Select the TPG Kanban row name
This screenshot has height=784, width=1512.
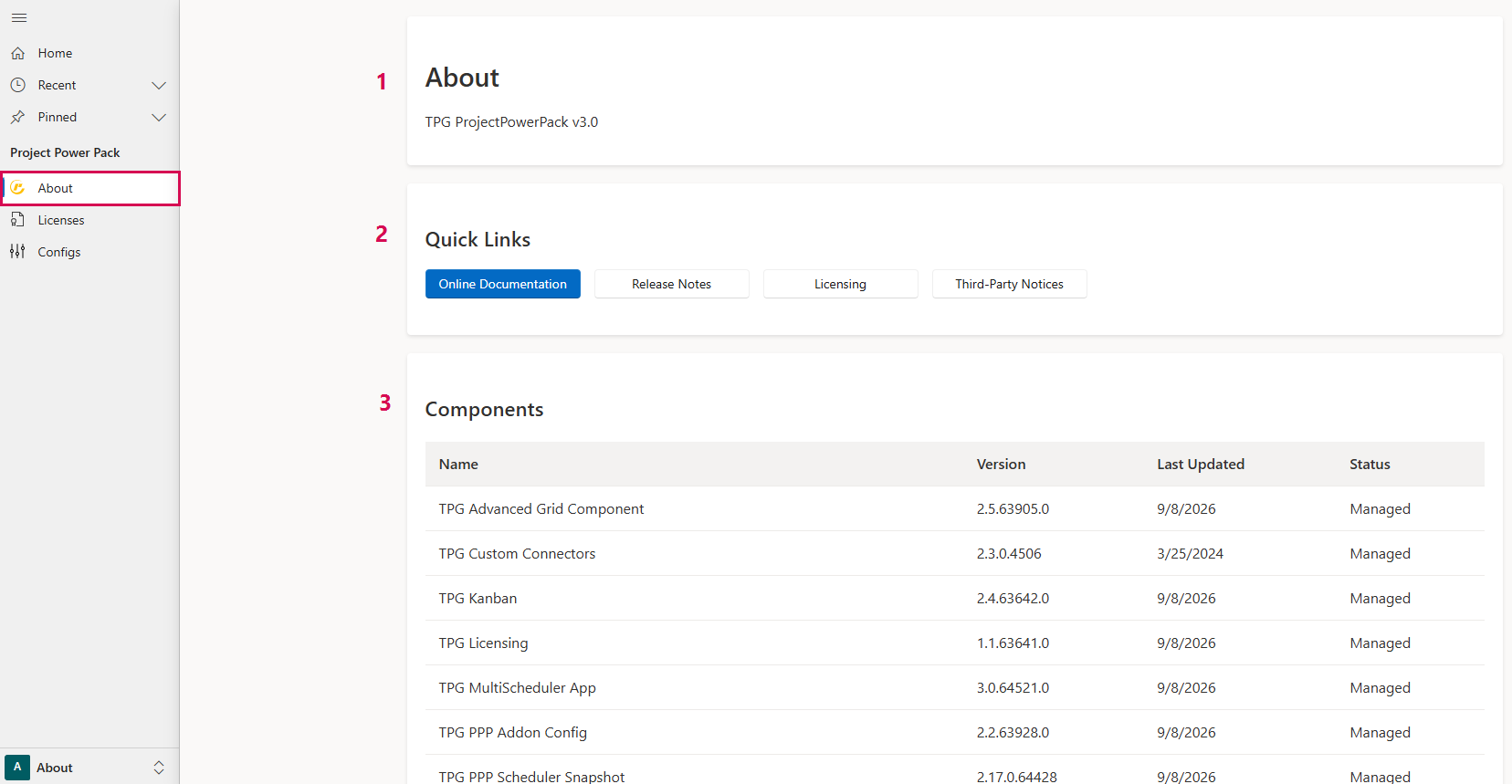click(x=478, y=599)
